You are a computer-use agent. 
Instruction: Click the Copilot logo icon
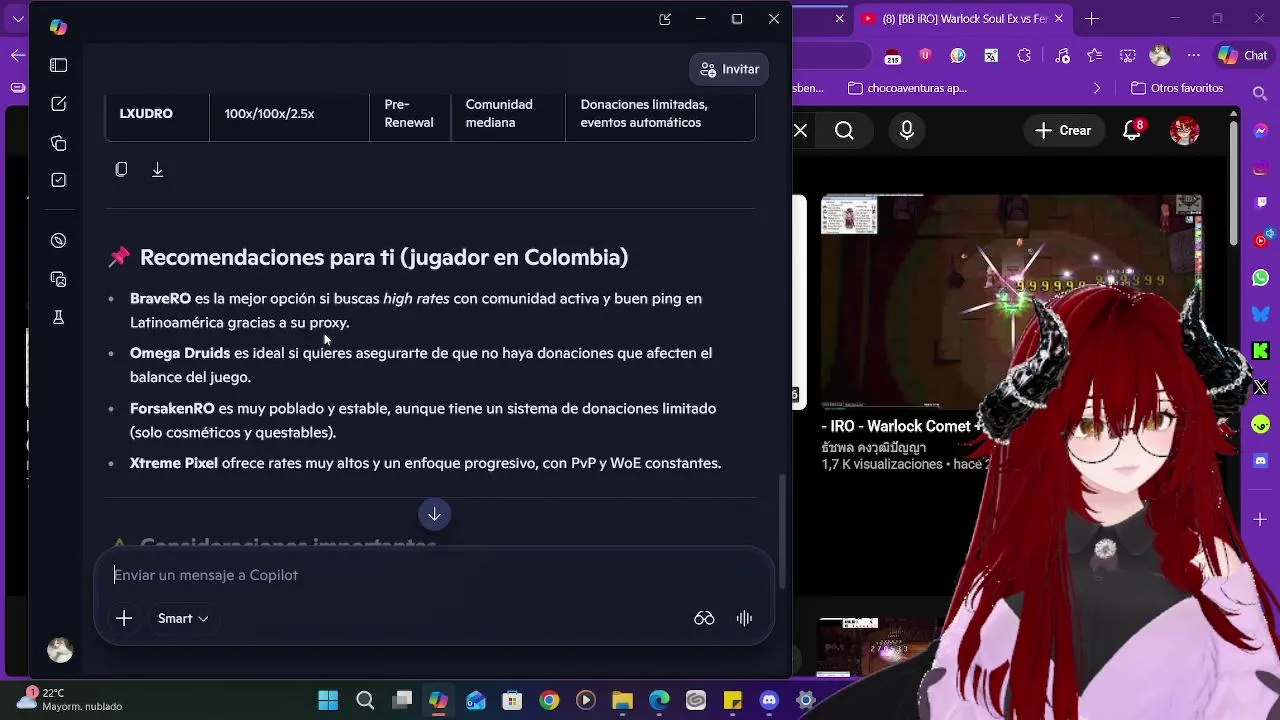58,27
